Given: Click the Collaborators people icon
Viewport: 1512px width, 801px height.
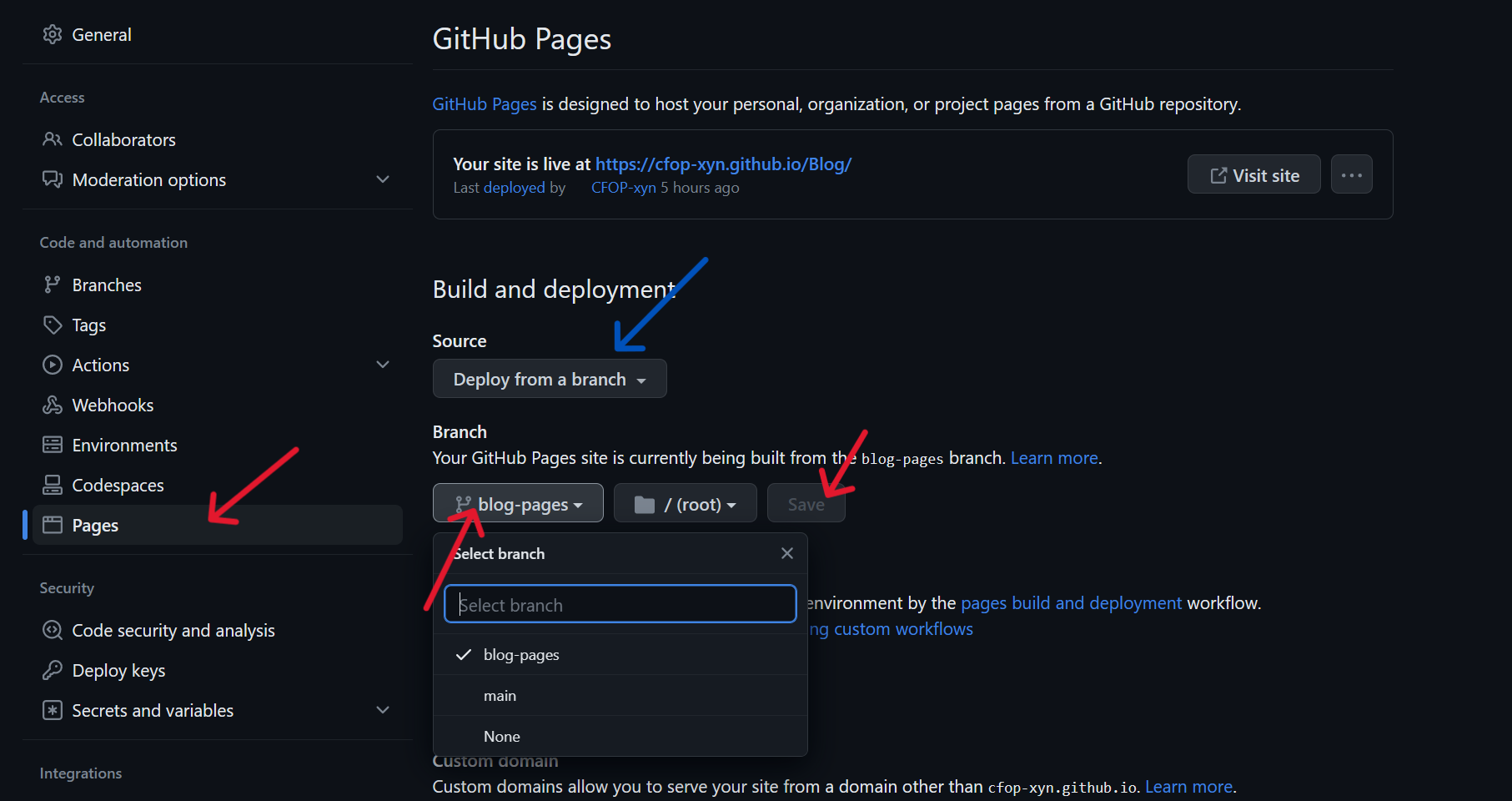Looking at the screenshot, I should click(53, 139).
